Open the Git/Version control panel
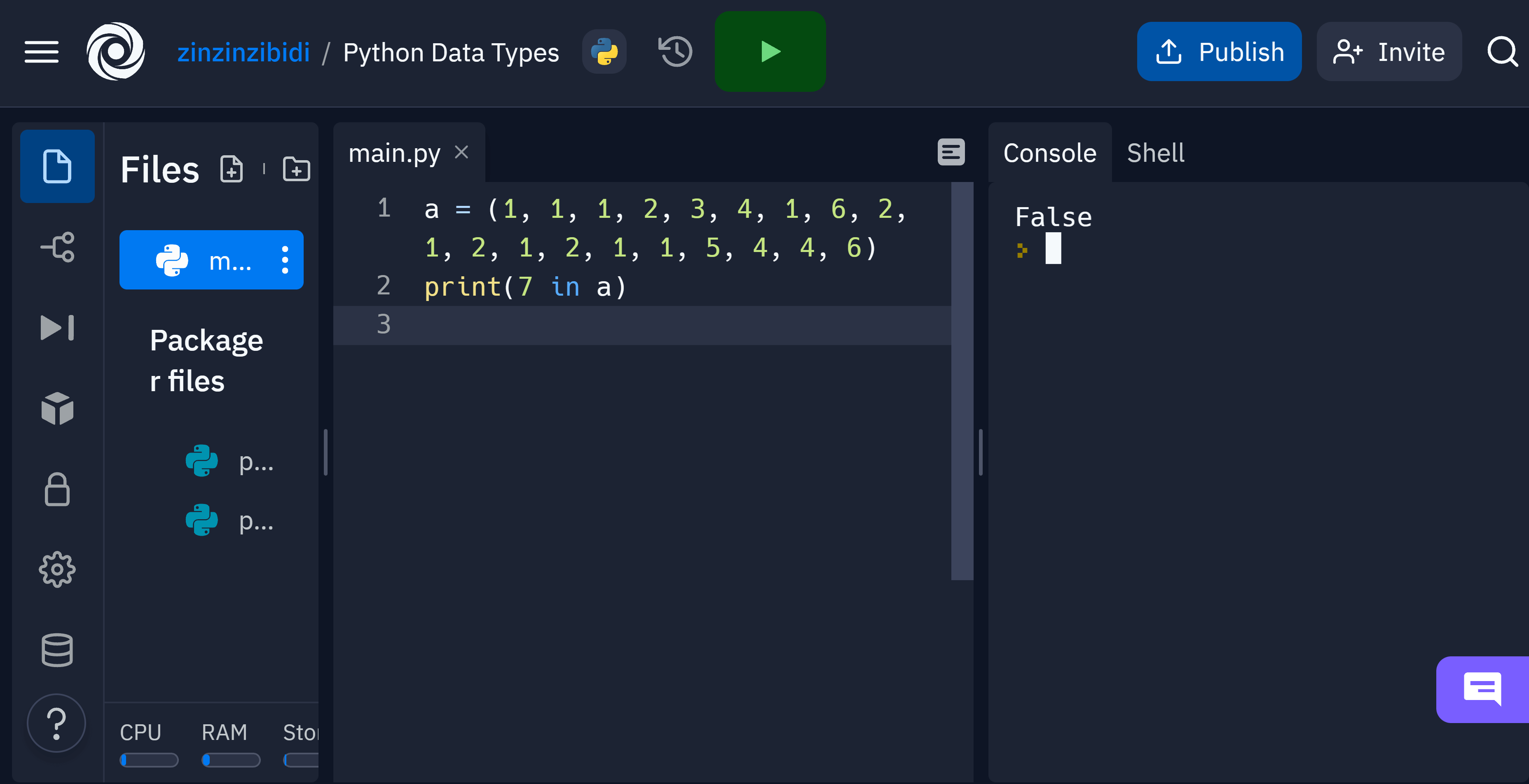Screen dimensions: 1529x784 (57, 248)
